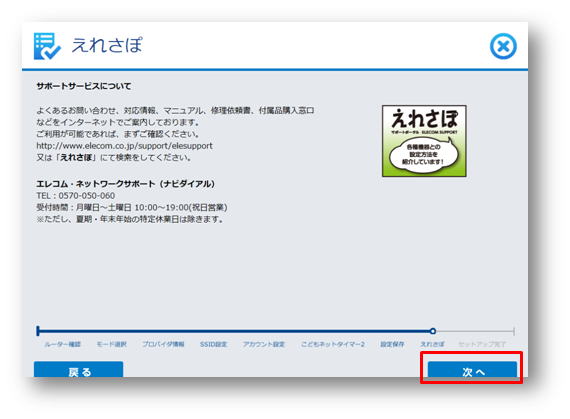This screenshot has width=570, height=419.
Task: Click the サポートサービスについて heading
Action: coord(84,86)
